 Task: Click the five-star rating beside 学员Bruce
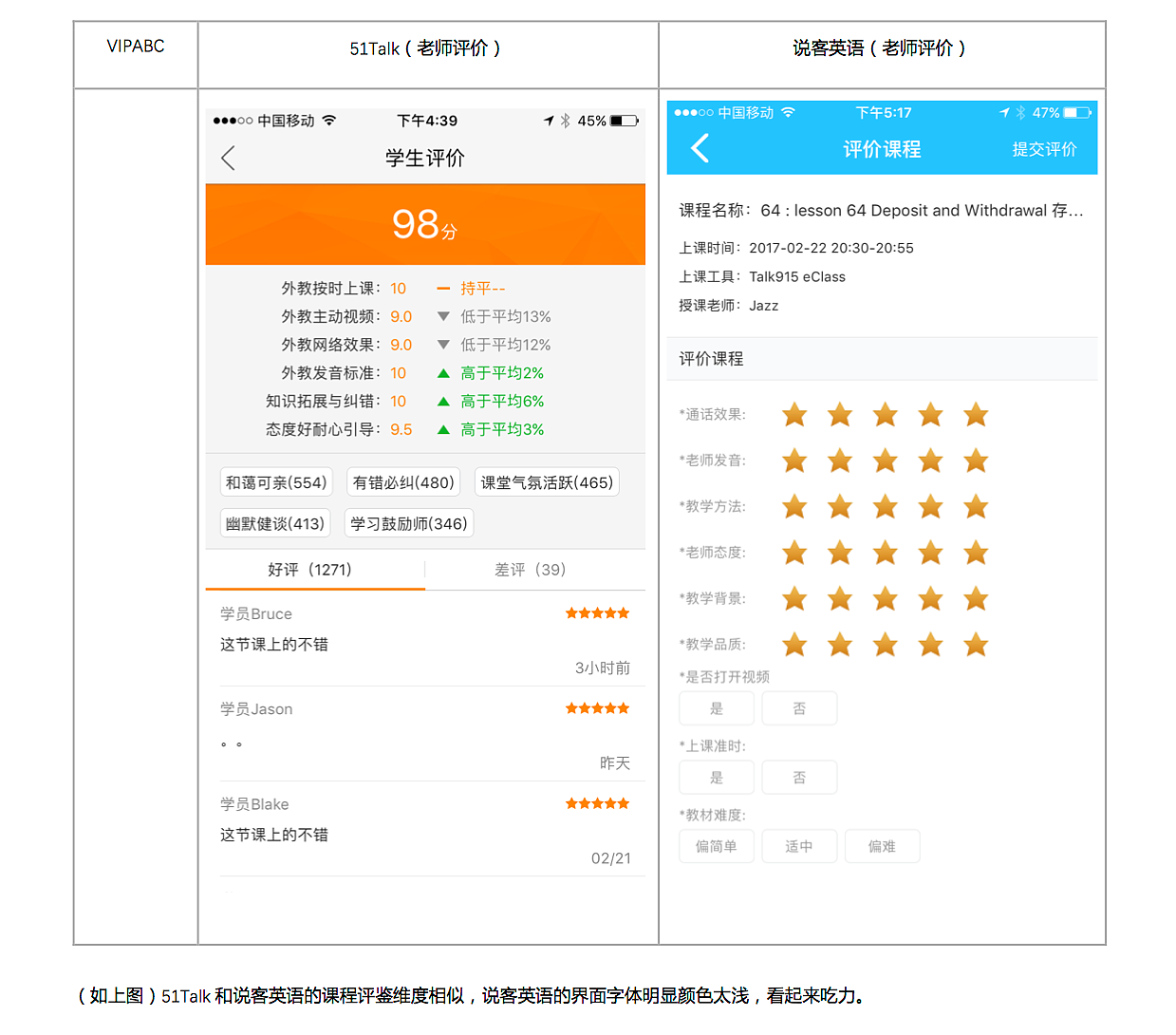click(x=597, y=613)
